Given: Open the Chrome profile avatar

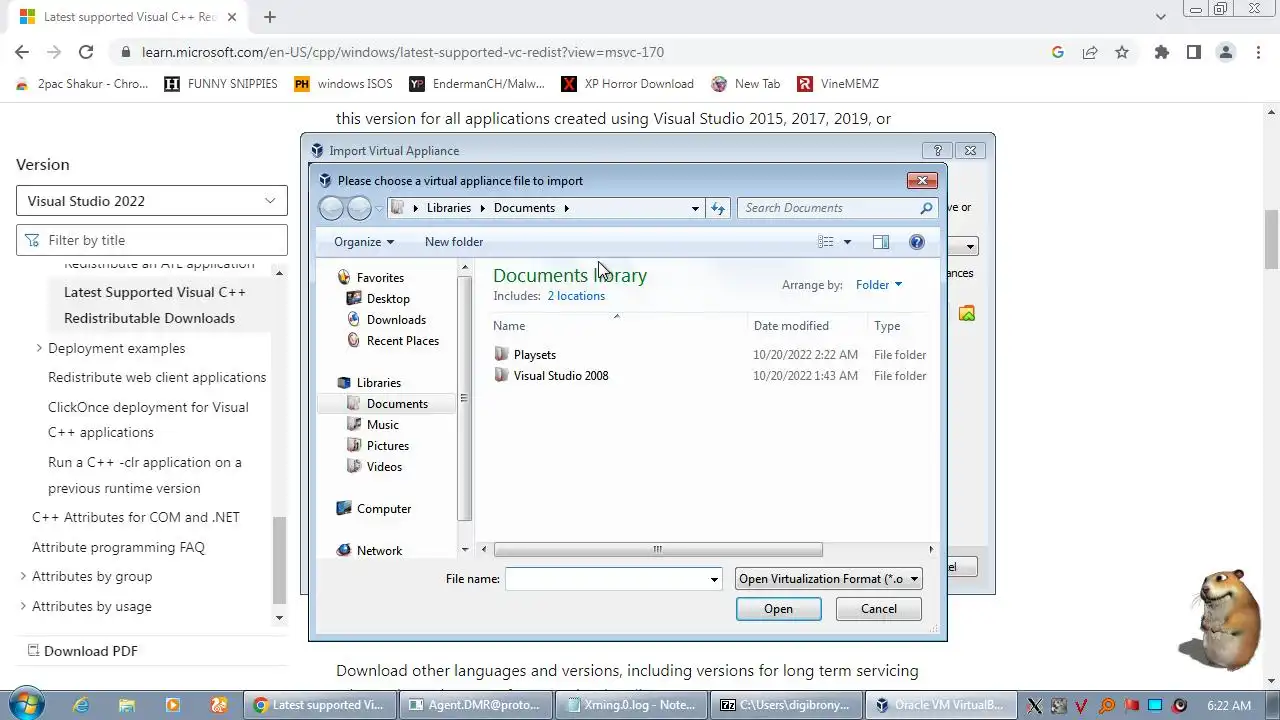Looking at the screenshot, I should (1225, 52).
